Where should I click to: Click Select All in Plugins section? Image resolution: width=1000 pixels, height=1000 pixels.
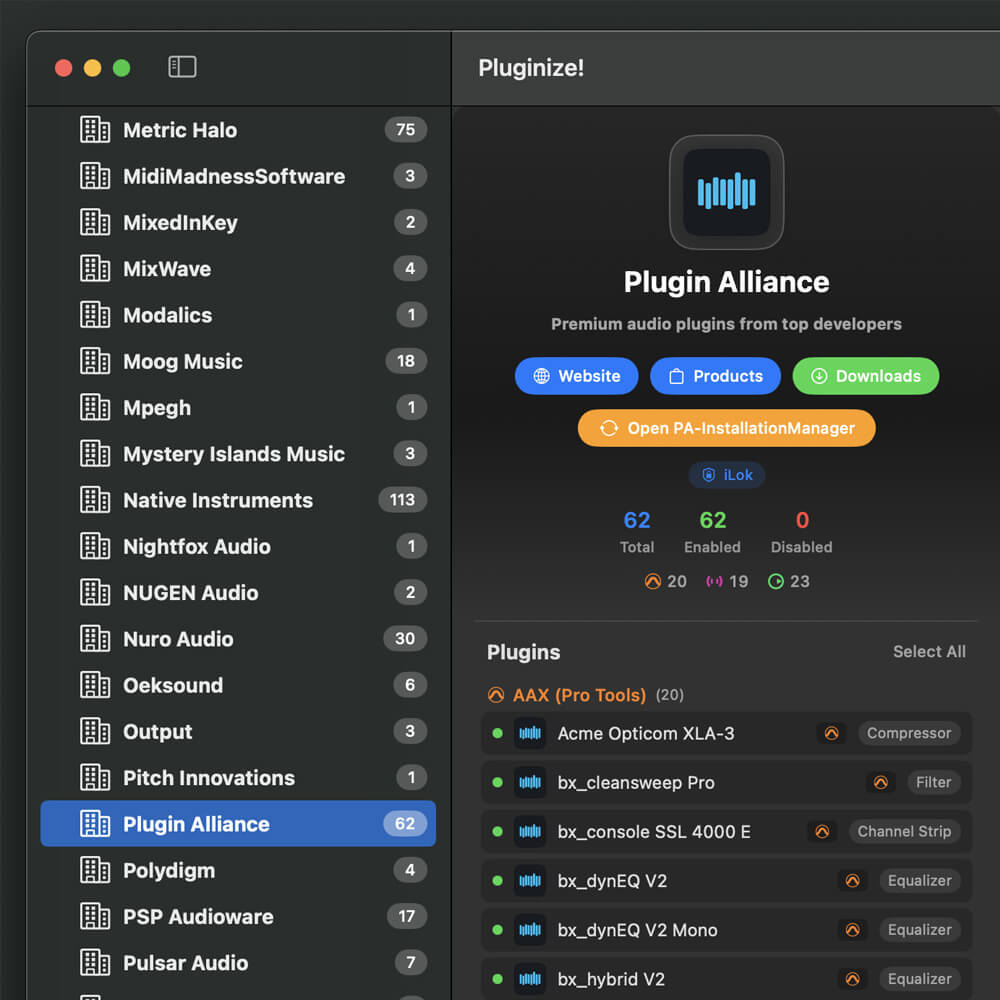coord(929,652)
